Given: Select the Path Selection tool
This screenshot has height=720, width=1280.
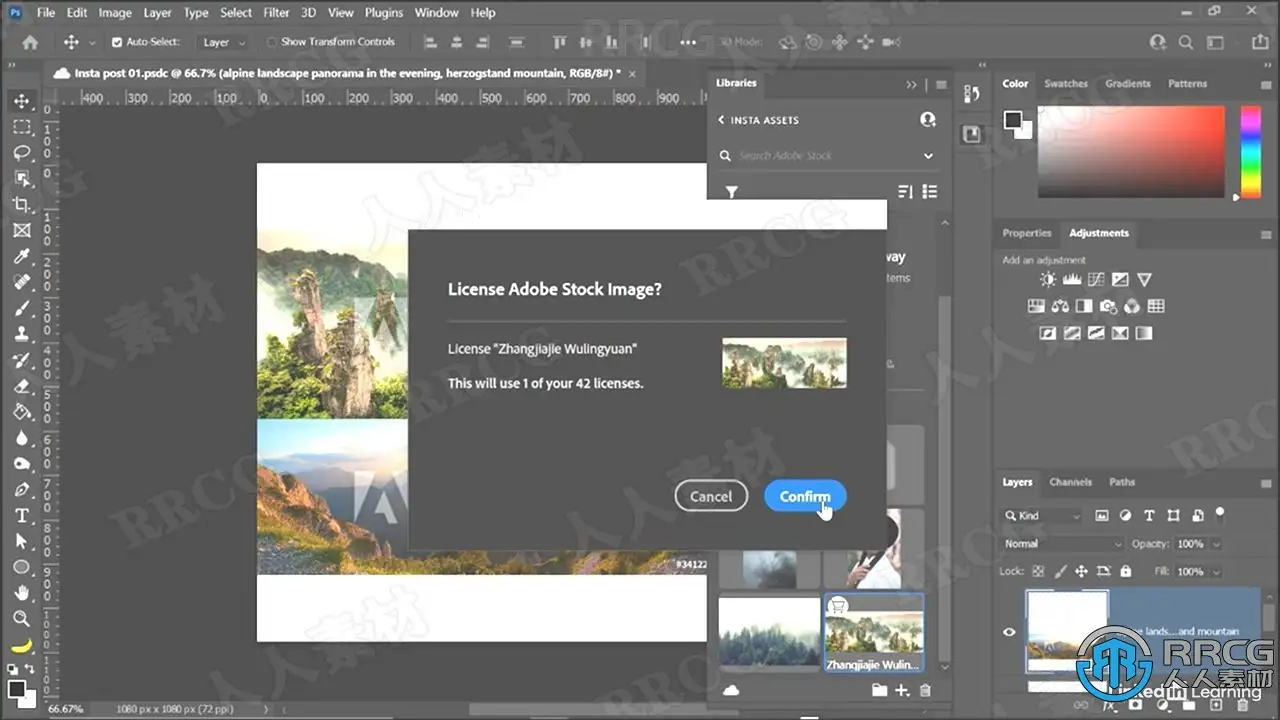Looking at the screenshot, I should click(21, 541).
